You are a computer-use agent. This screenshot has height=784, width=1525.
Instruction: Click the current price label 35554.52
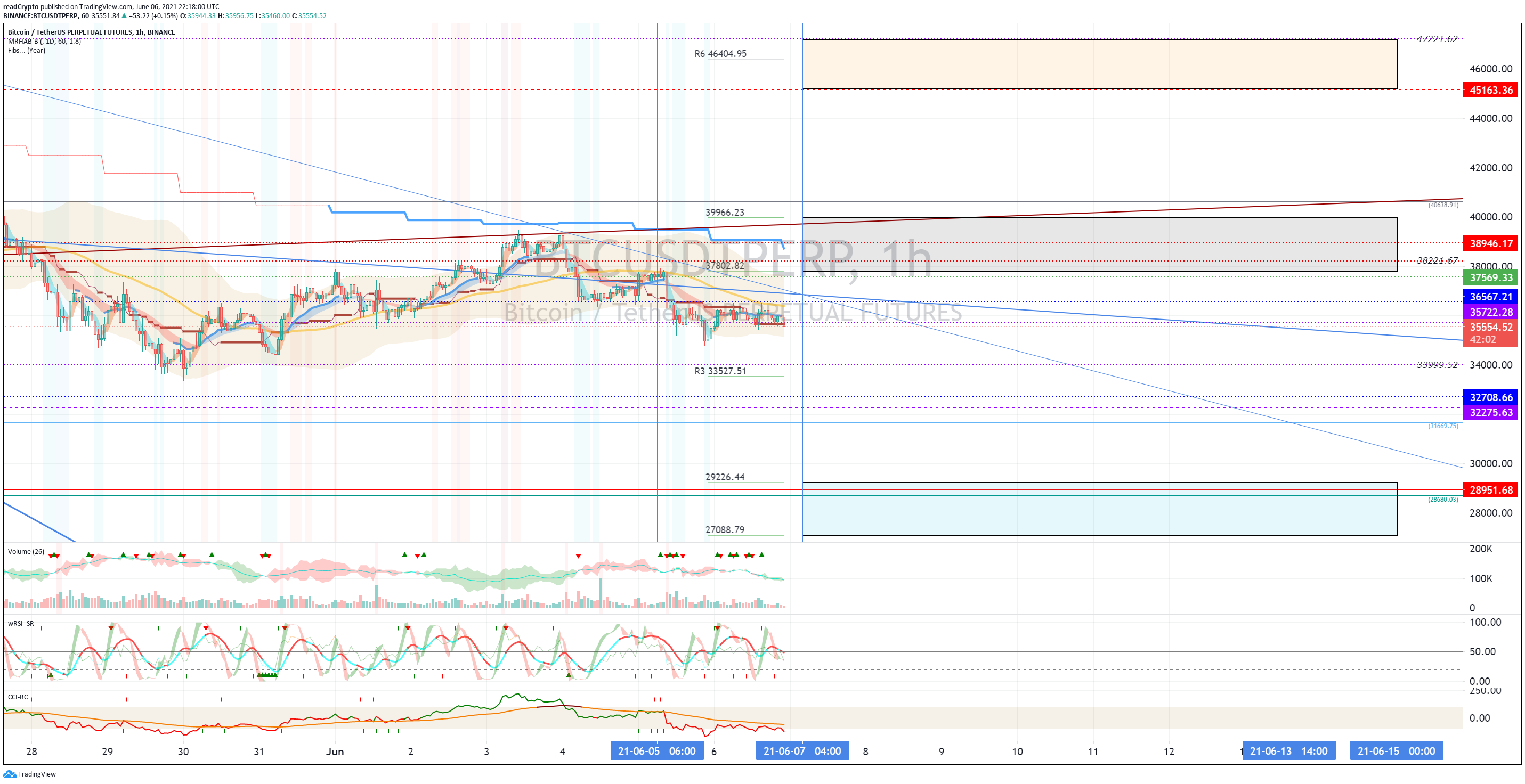[1490, 327]
